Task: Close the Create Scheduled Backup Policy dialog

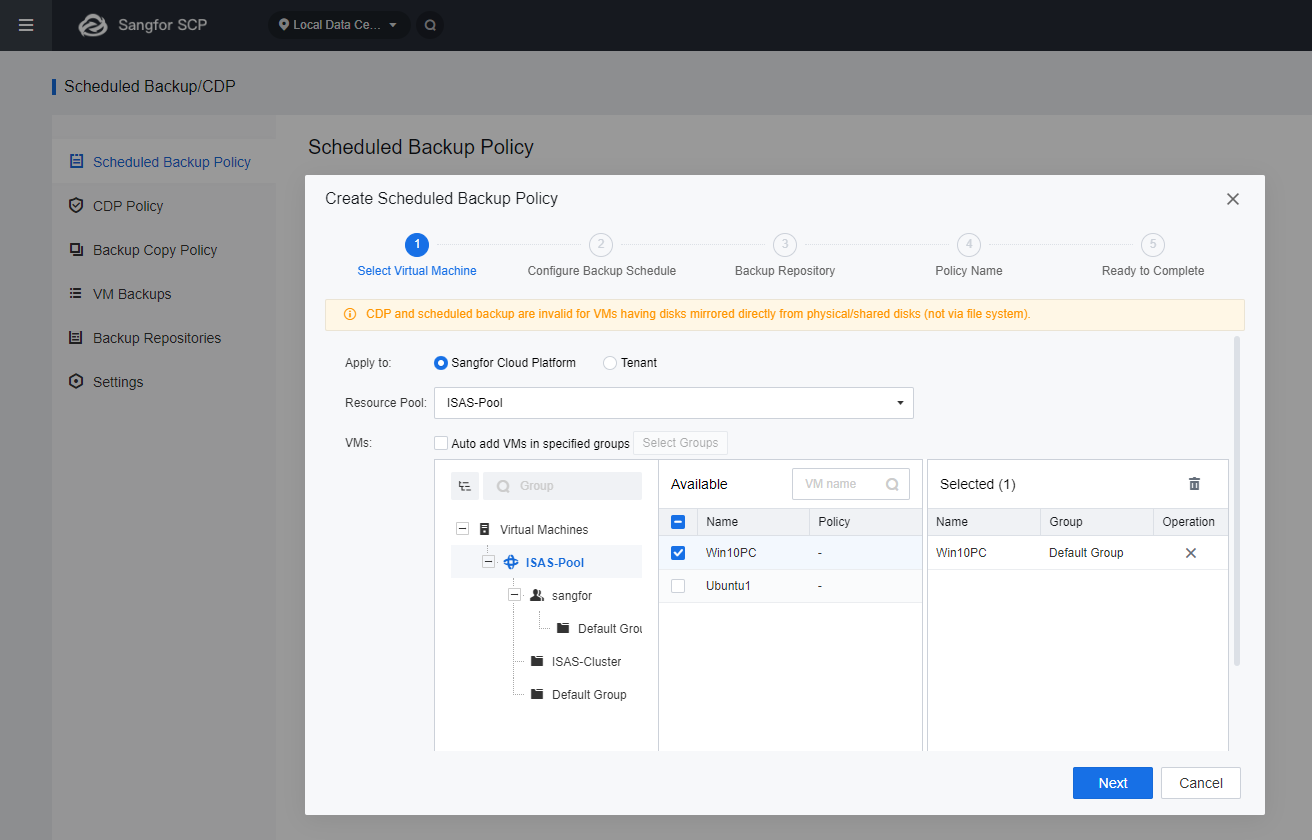Action: click(1232, 199)
